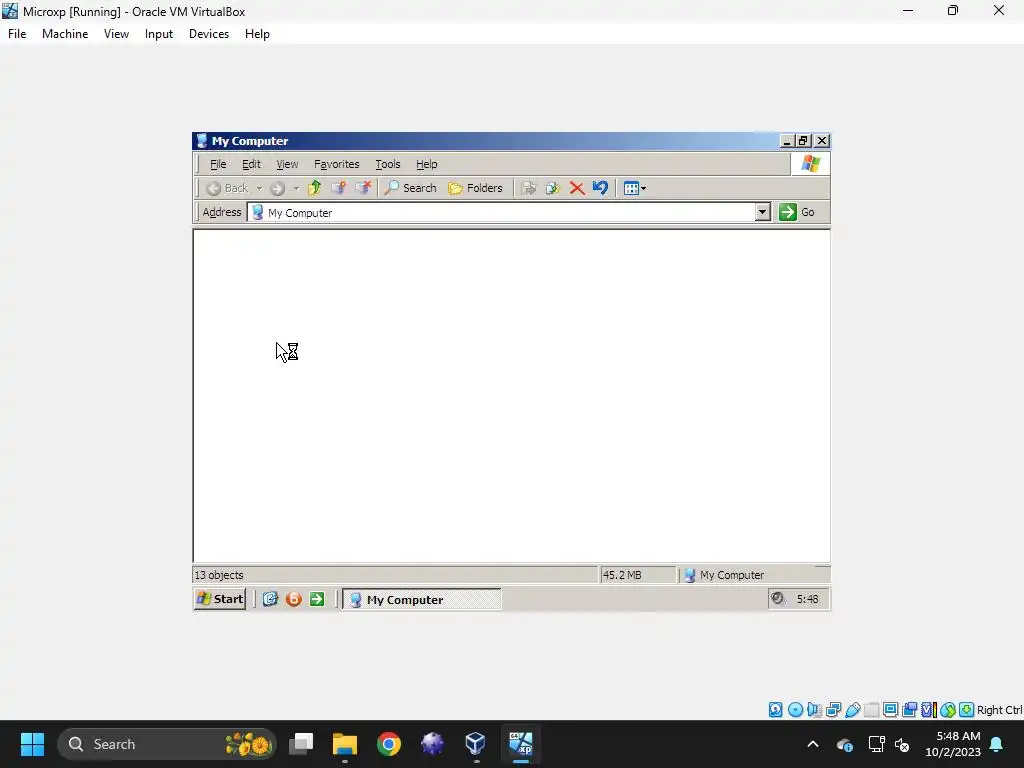Viewport: 1024px width, 768px height.
Task: Show hidden system tray icons chevron
Action: pos(813,744)
